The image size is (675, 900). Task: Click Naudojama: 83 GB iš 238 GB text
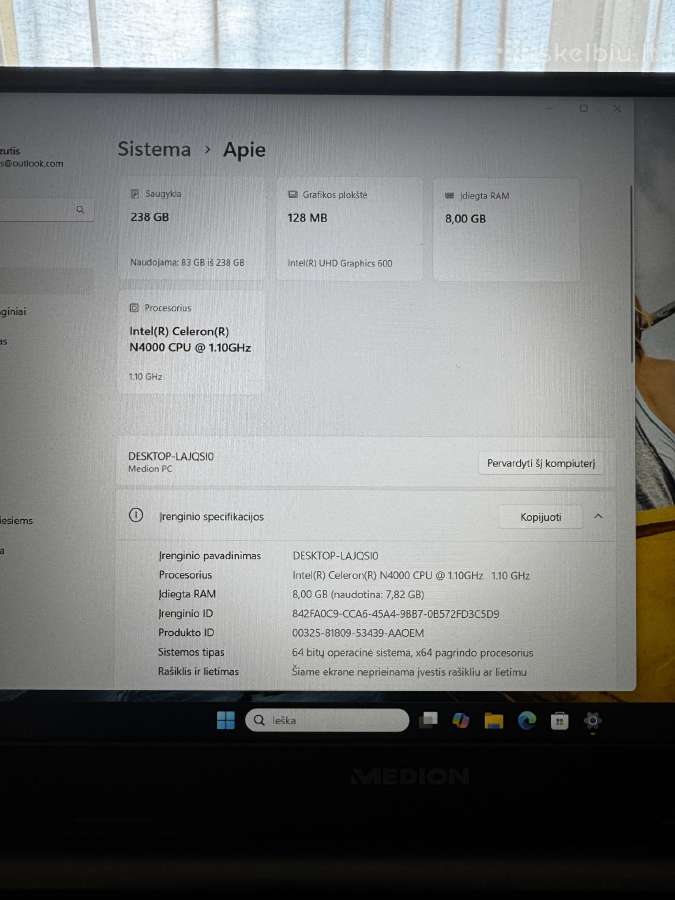pyautogui.click(x=187, y=262)
